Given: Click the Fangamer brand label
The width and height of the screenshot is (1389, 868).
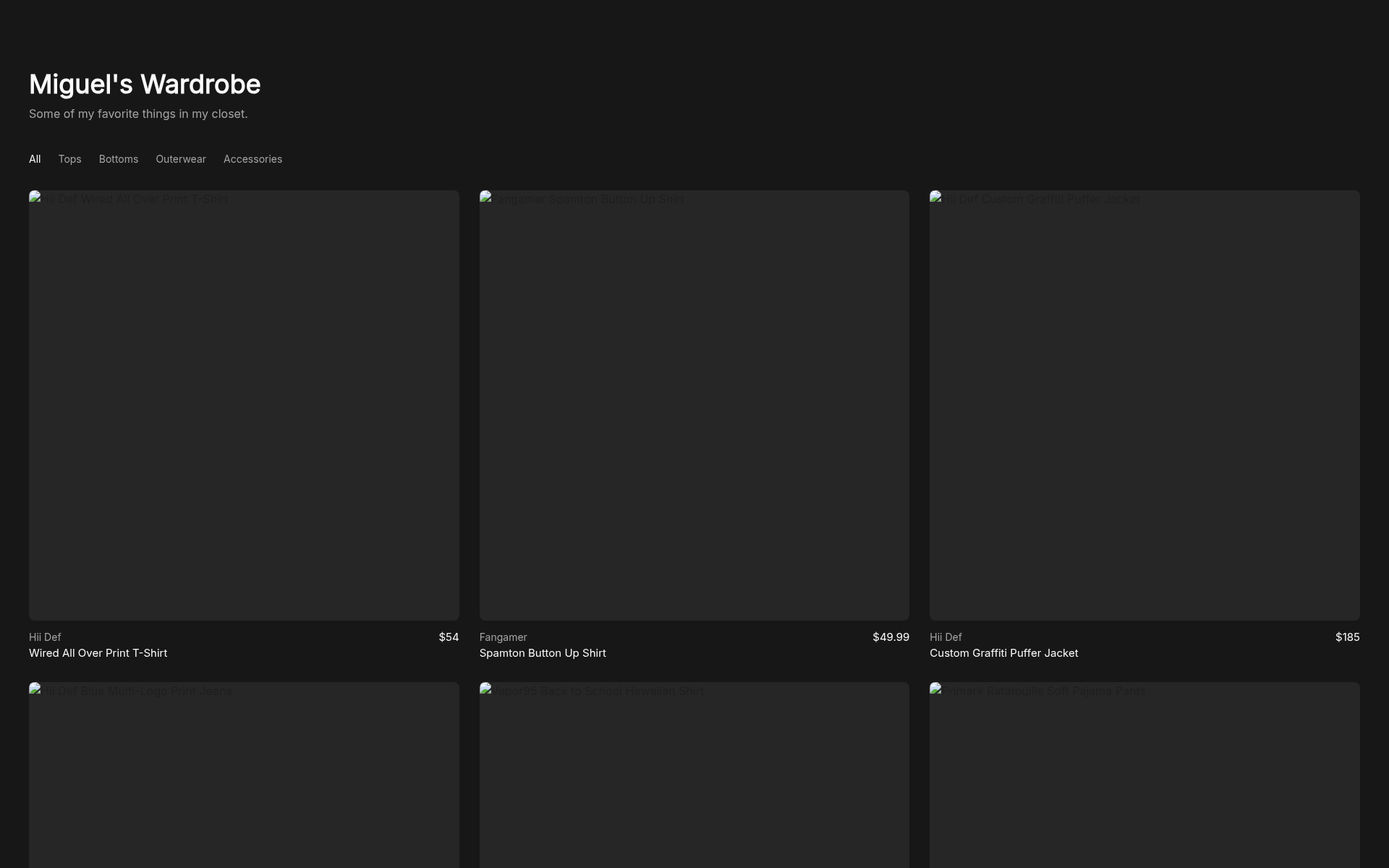Looking at the screenshot, I should (x=503, y=637).
